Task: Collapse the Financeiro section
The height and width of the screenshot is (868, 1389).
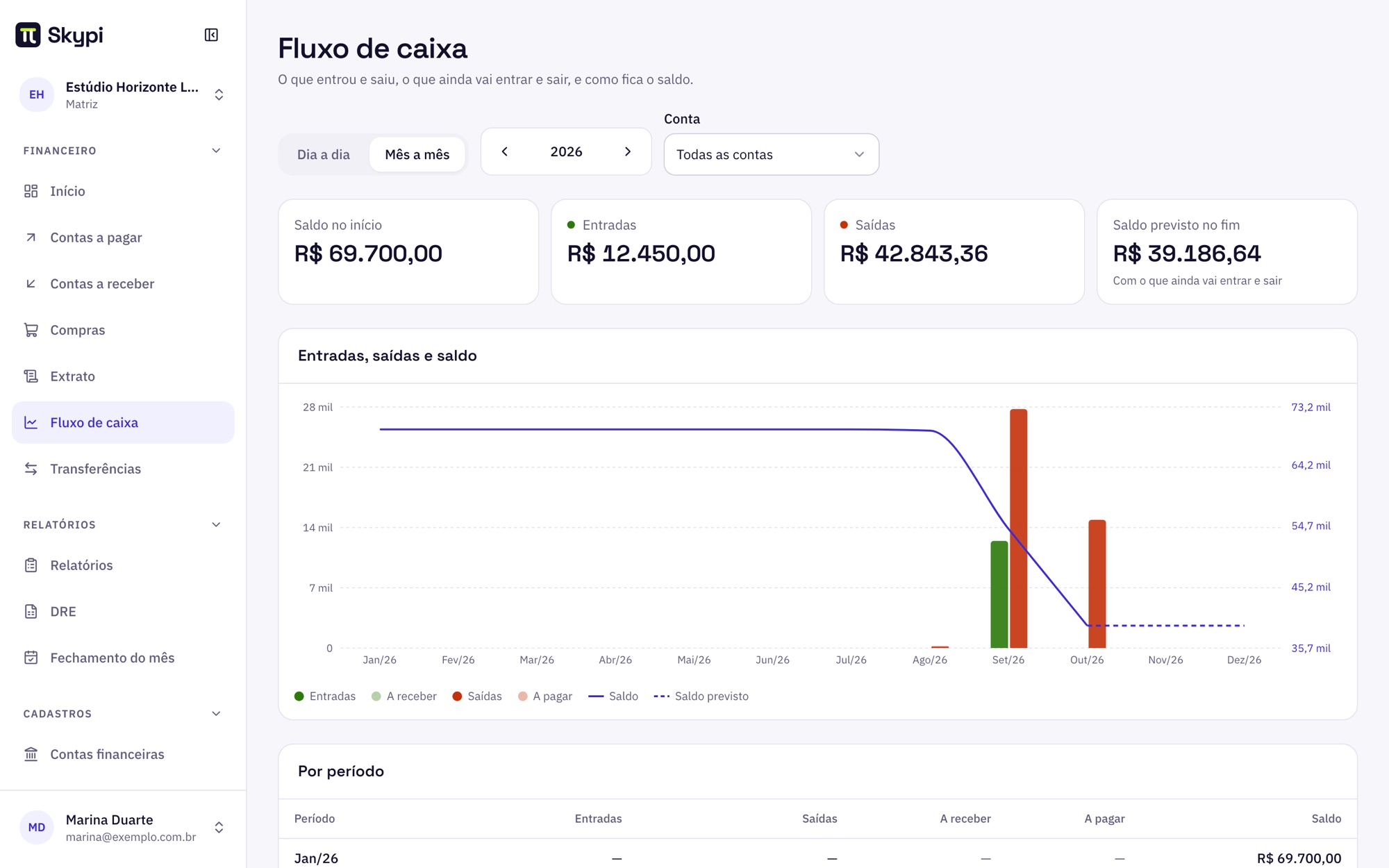Action: pyautogui.click(x=123, y=151)
